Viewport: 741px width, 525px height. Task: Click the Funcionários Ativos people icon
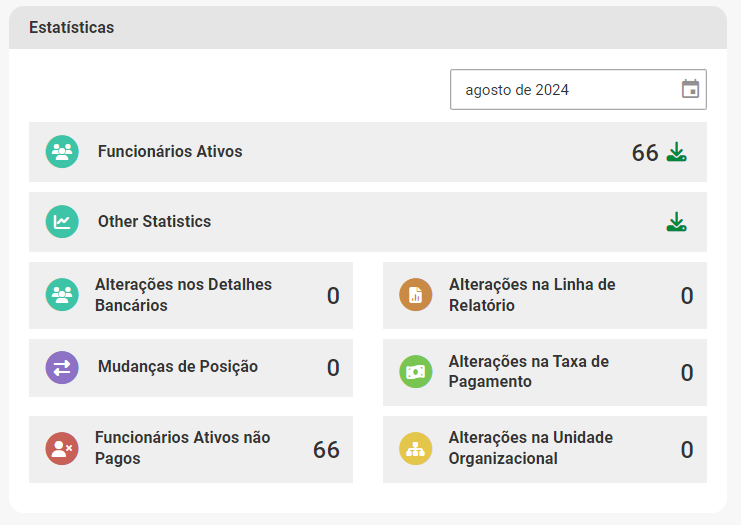tap(62, 152)
